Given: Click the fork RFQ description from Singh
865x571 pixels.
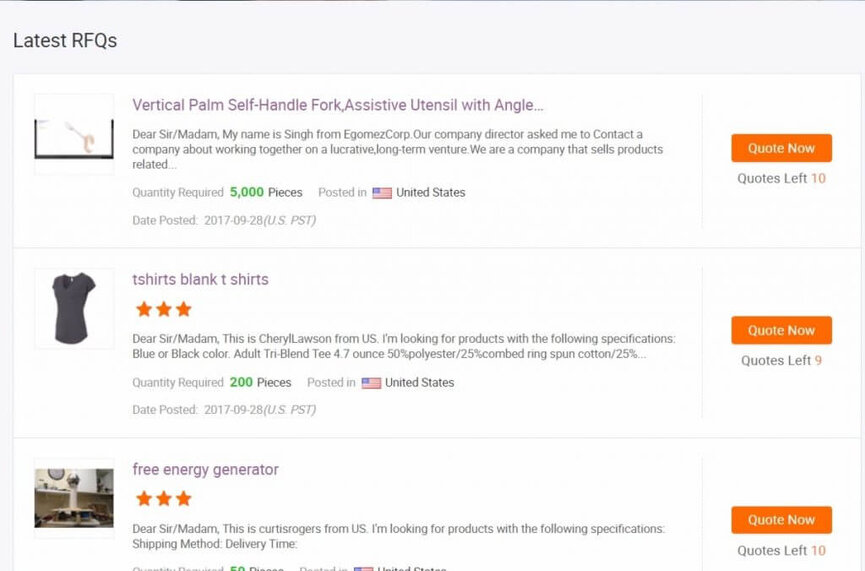Looking at the screenshot, I should (398, 149).
